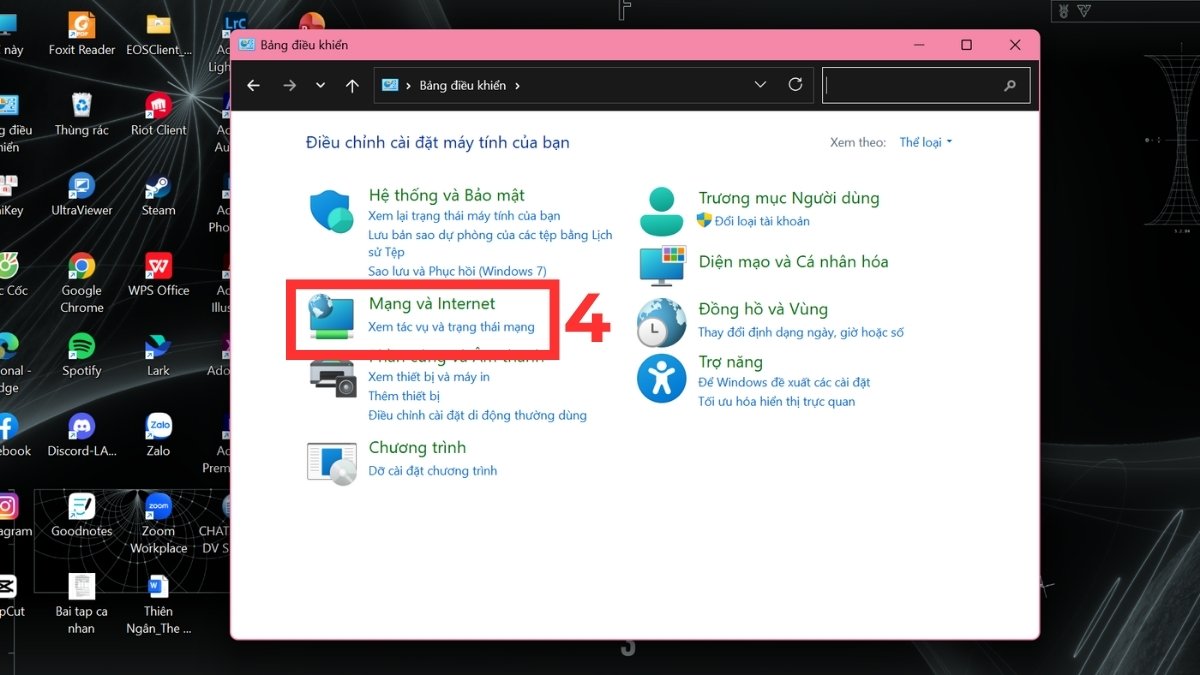Click the Bảng điều khiển breadcrumb
The image size is (1200, 675).
click(463, 86)
